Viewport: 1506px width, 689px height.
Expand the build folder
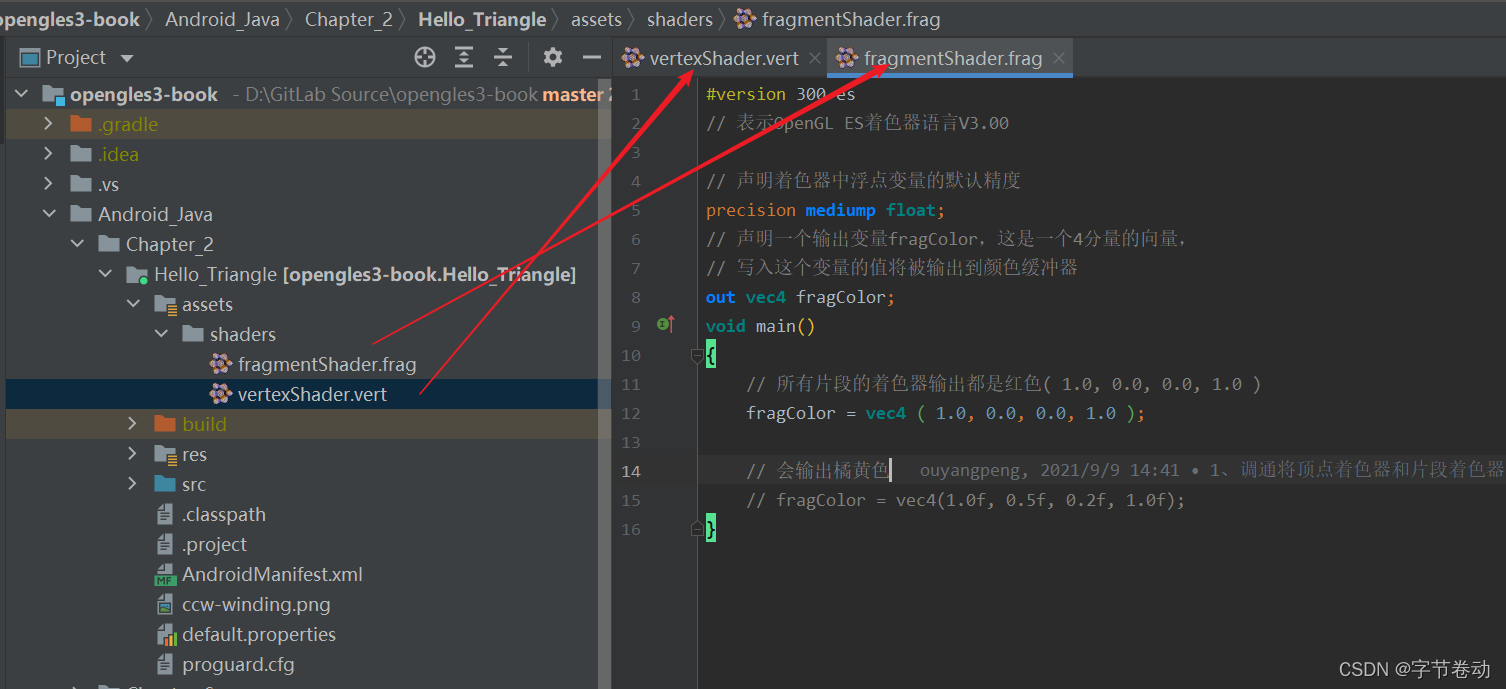(x=133, y=424)
